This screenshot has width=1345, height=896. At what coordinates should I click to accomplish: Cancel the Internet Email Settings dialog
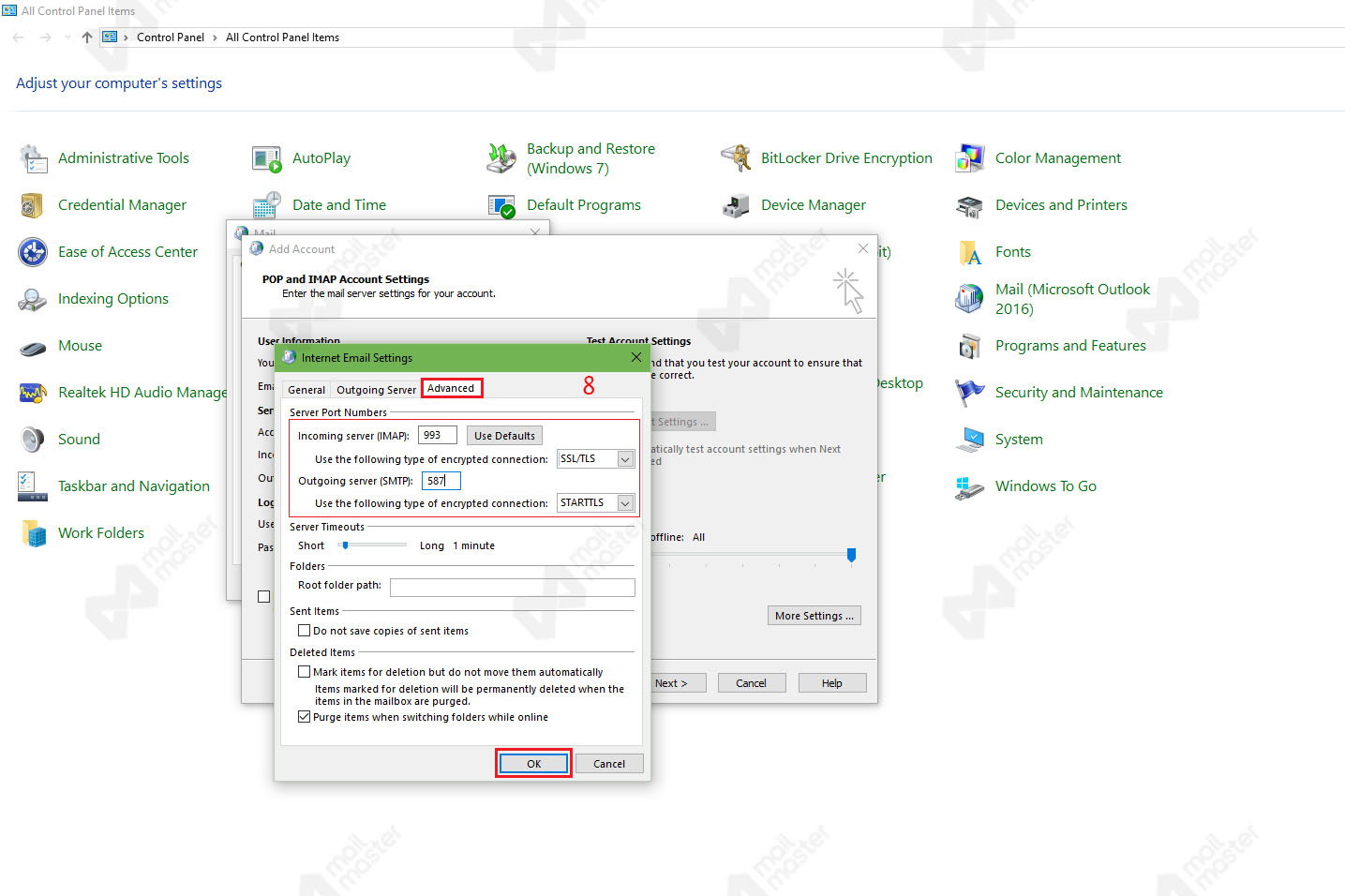[609, 764]
